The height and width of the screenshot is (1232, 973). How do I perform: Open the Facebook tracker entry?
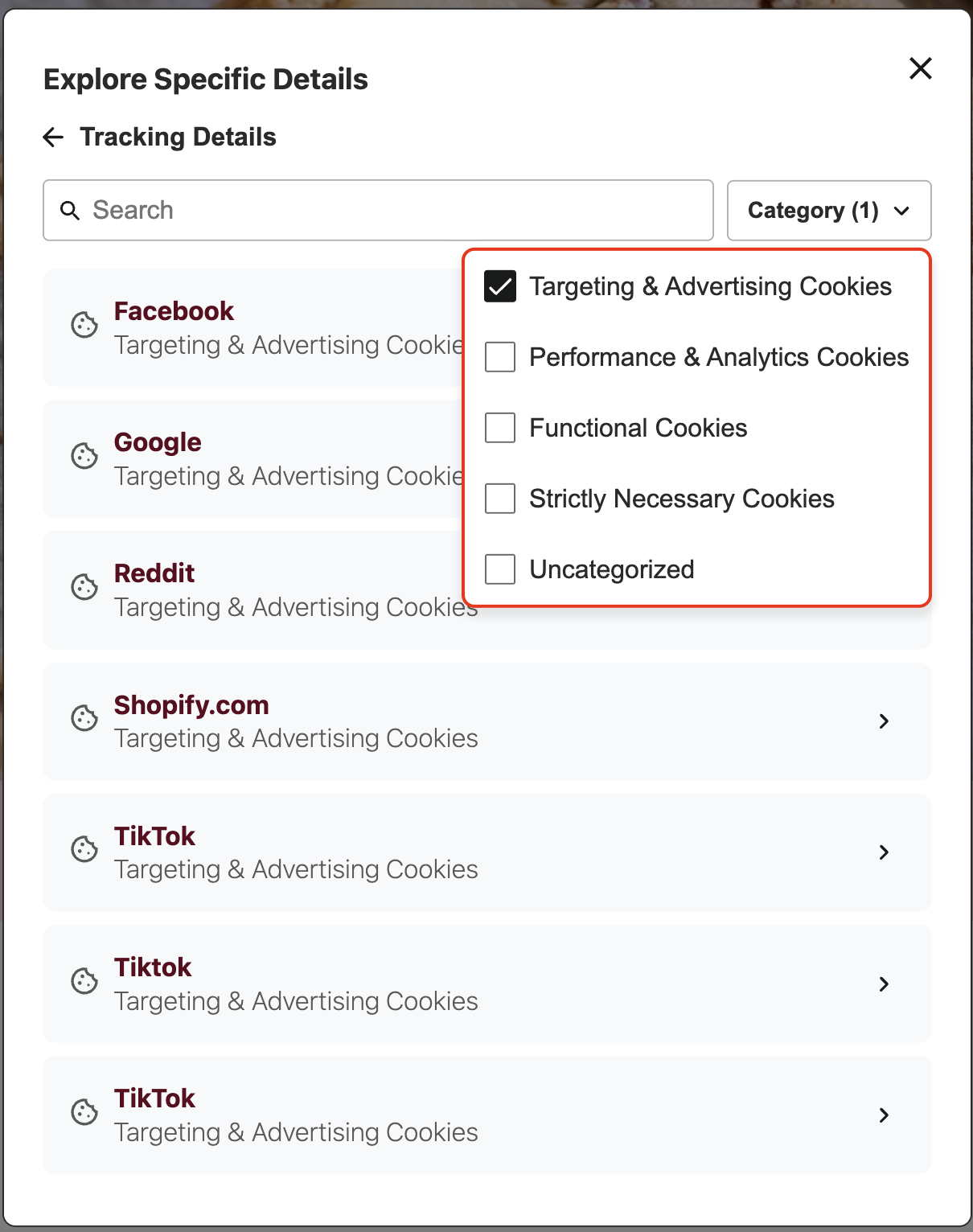click(x=174, y=311)
